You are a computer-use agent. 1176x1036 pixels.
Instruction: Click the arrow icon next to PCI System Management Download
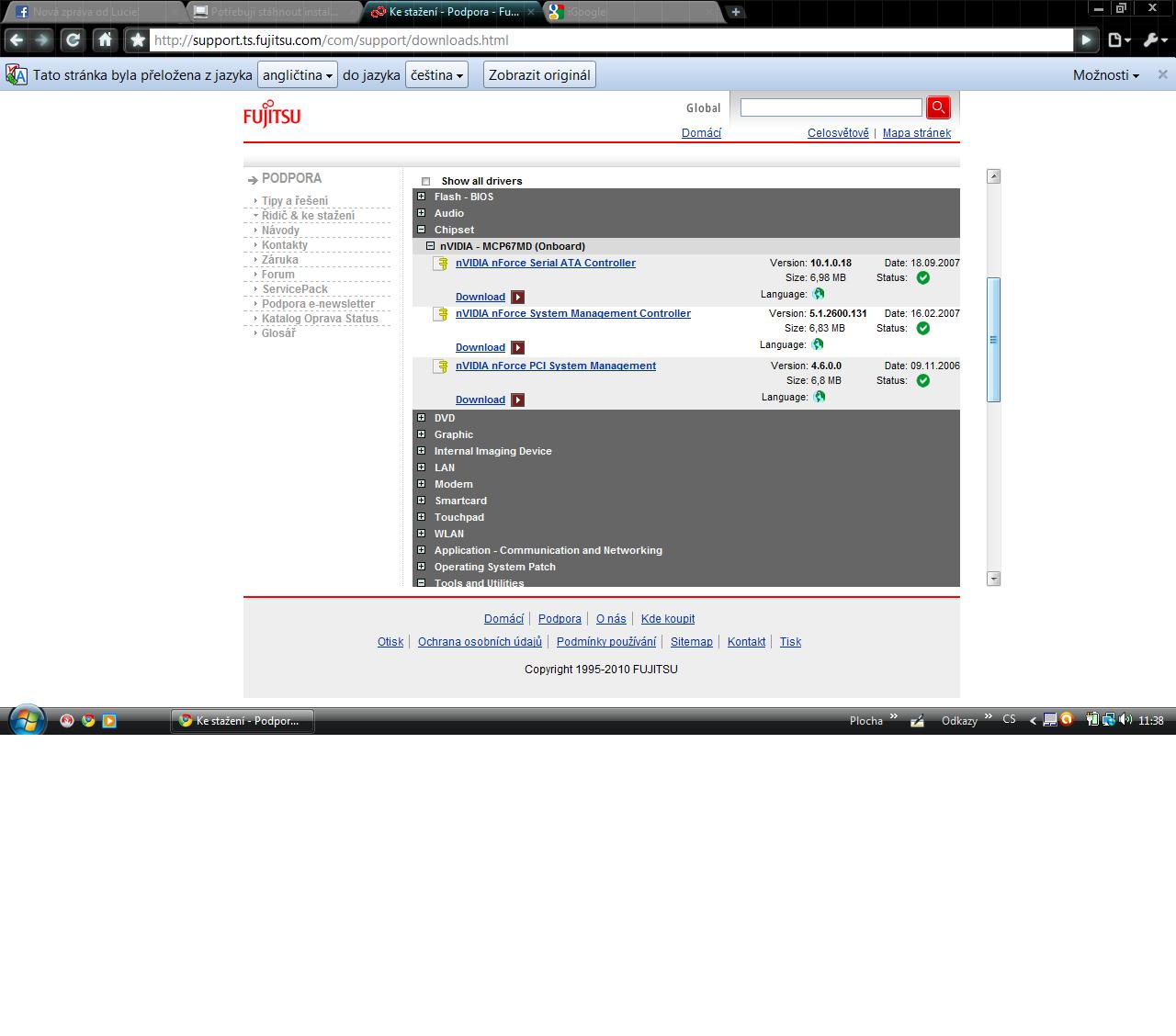coord(518,400)
